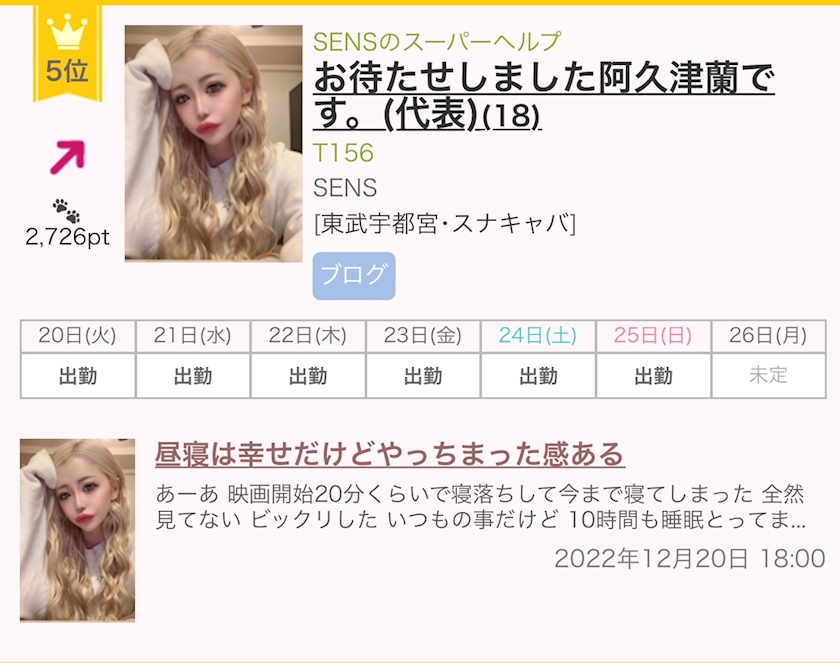Click the 出勤 cell under 23日(金)
The width and height of the screenshot is (840, 663).
pyautogui.click(x=423, y=375)
